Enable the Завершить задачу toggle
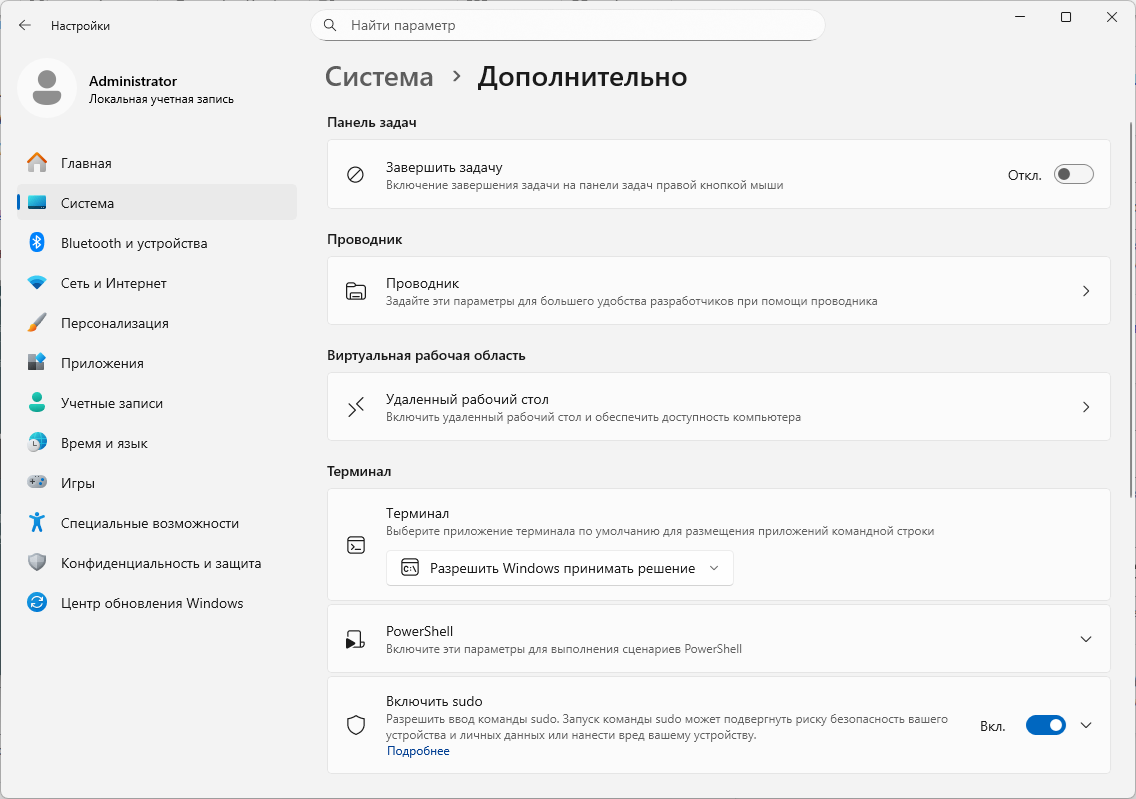This screenshot has width=1136, height=799. pos(1073,175)
